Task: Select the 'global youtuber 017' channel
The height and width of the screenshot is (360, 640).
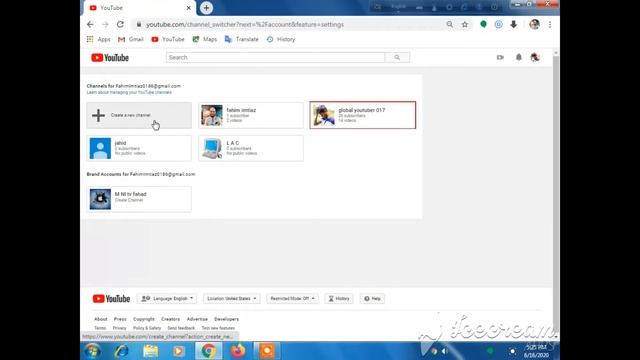Action: pyautogui.click(x=363, y=115)
